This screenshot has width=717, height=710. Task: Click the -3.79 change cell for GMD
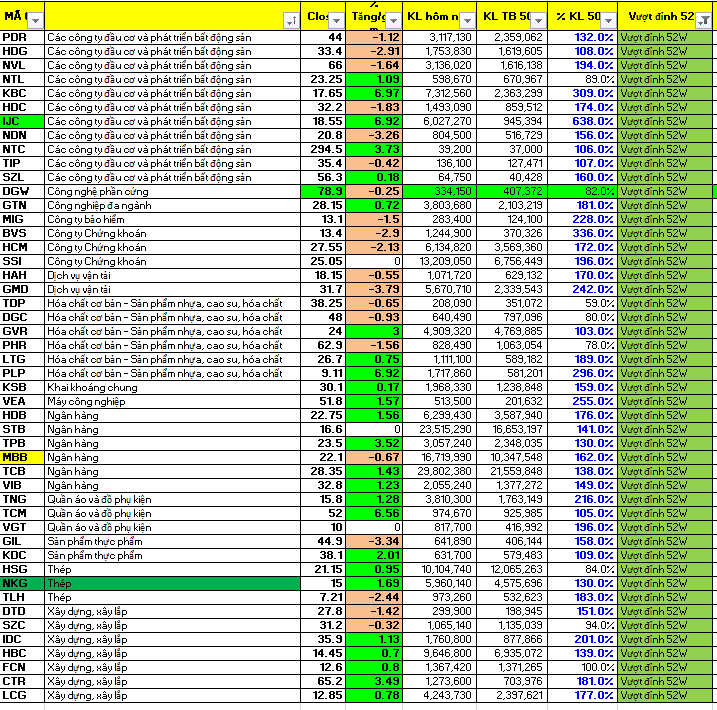pos(377,289)
